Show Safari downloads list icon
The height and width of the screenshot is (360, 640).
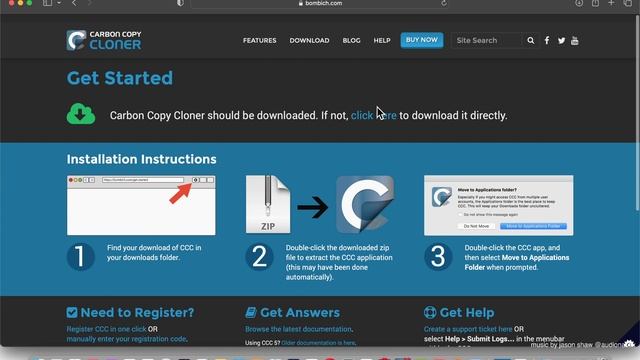pos(579,3)
